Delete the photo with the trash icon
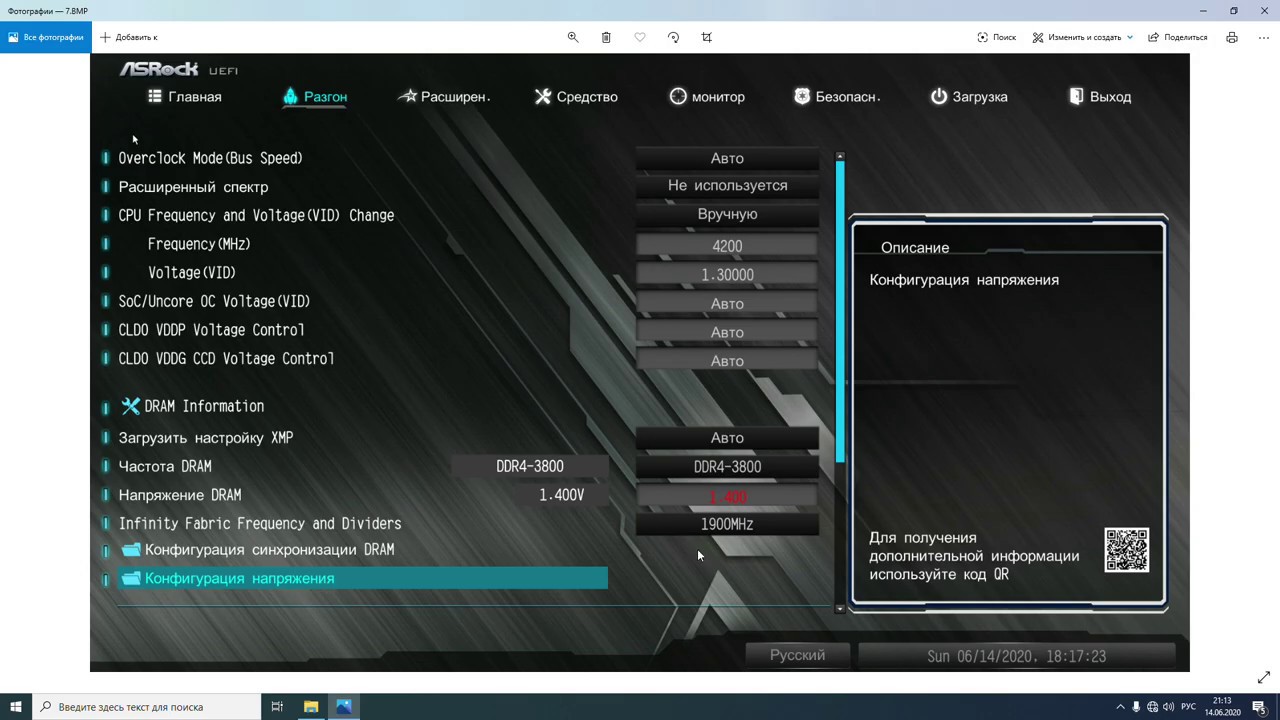The height and width of the screenshot is (720, 1280). coord(606,37)
